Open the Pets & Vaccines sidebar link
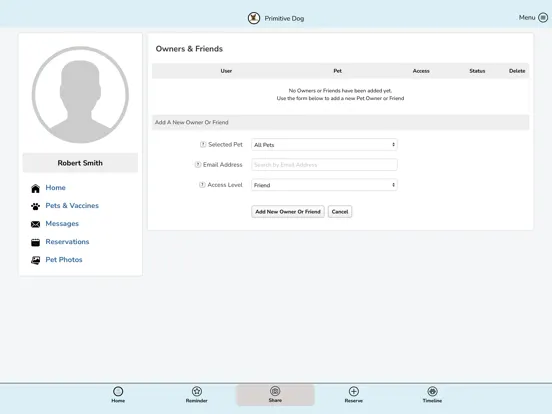 click(72, 206)
